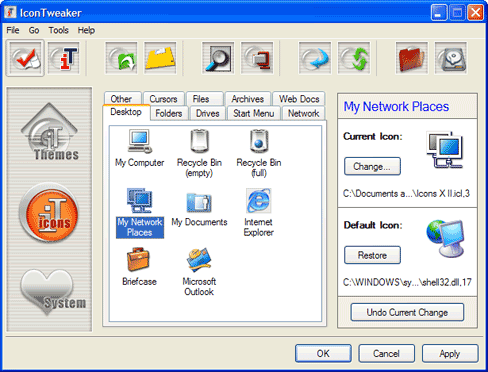Image resolution: width=488 pixels, height=372 pixels.
Task: Click the red monitors toolbar icon
Action: (x=257, y=58)
